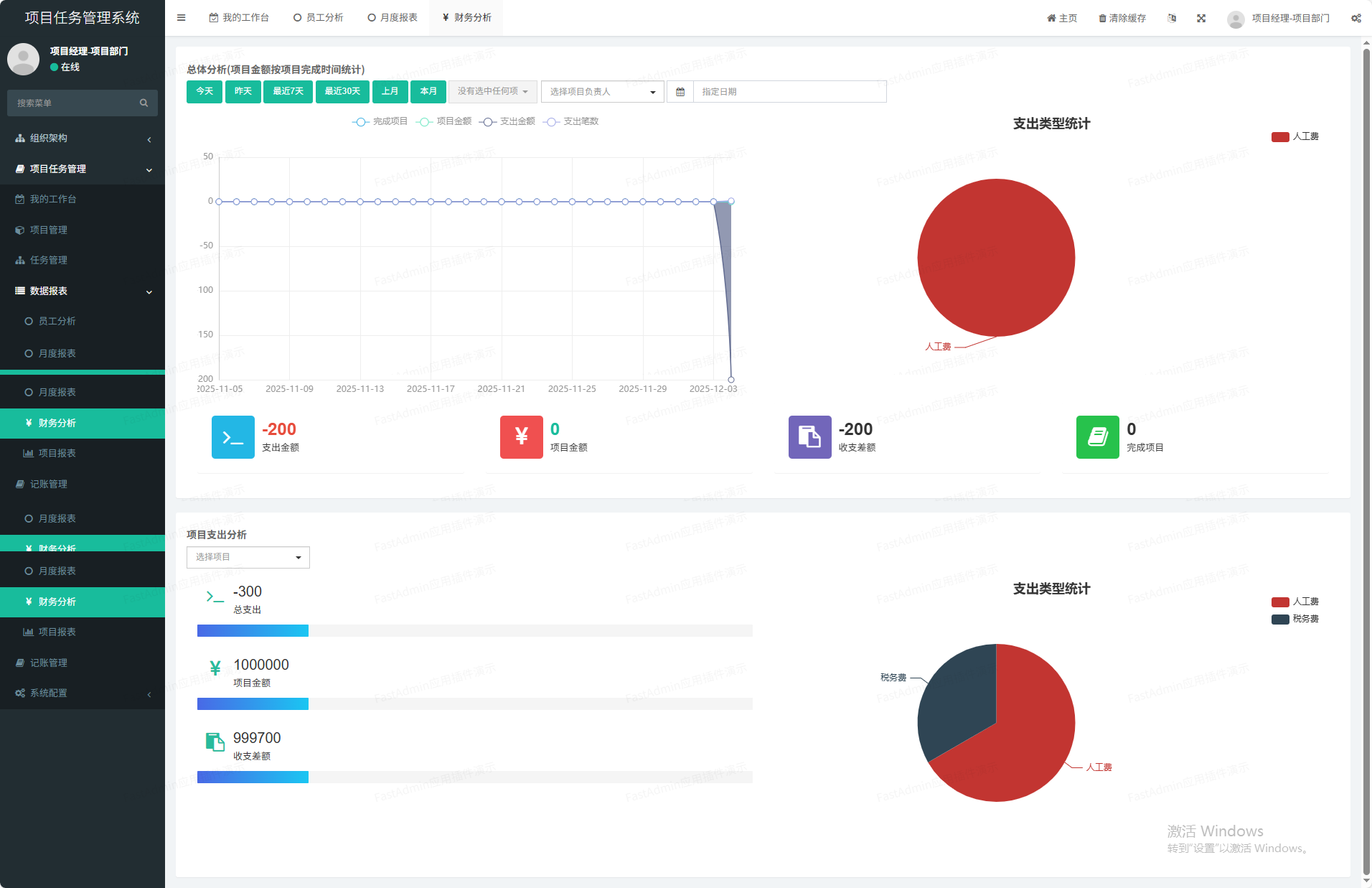Open the settings gears icon at top right

click(1355, 18)
